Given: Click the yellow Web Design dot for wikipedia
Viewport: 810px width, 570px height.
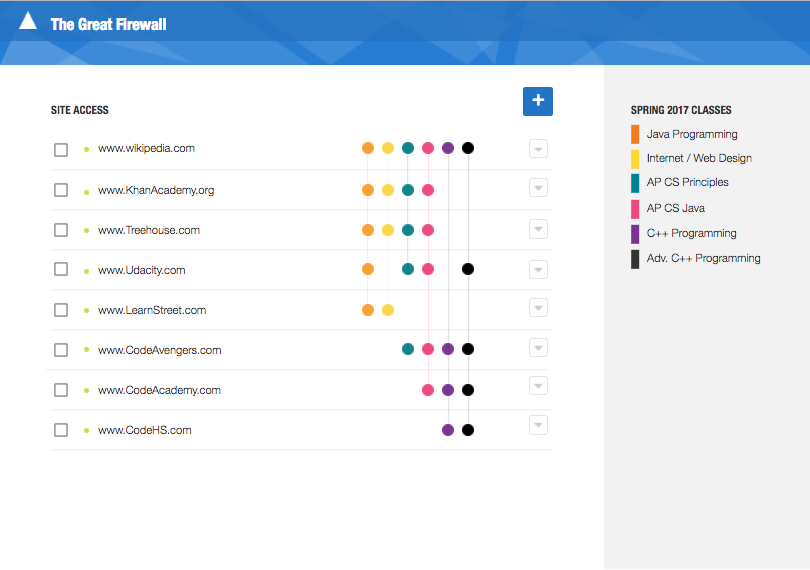Looking at the screenshot, I should (388, 148).
